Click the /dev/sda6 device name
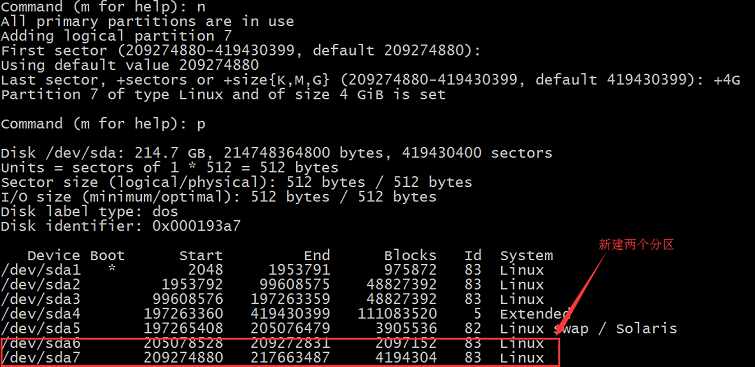This screenshot has width=755, height=367. [x=40, y=343]
